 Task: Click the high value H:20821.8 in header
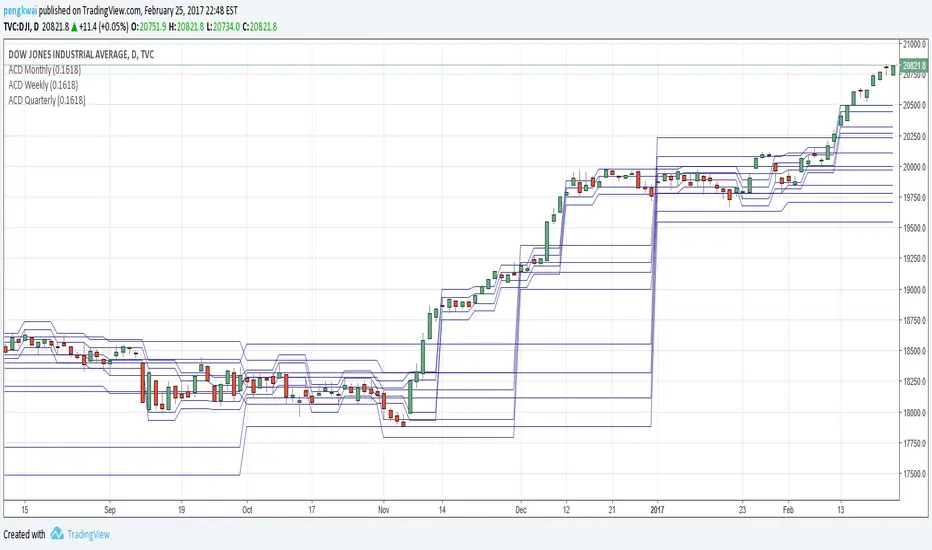tap(187, 27)
